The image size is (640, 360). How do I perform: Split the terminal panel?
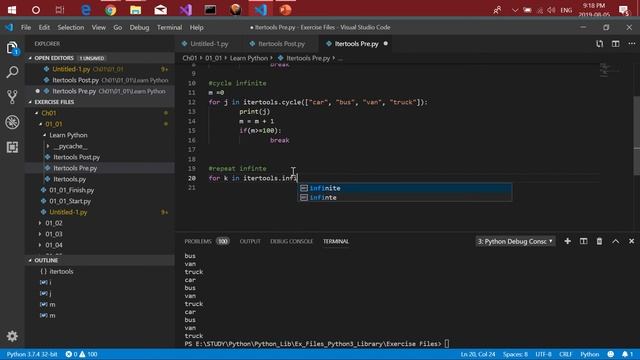pyautogui.click(x=583, y=241)
